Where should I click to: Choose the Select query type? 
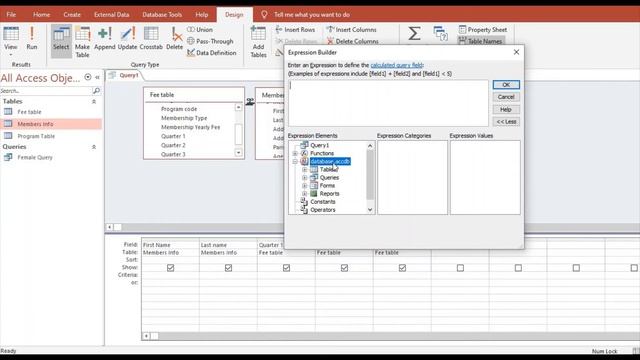tap(61, 40)
